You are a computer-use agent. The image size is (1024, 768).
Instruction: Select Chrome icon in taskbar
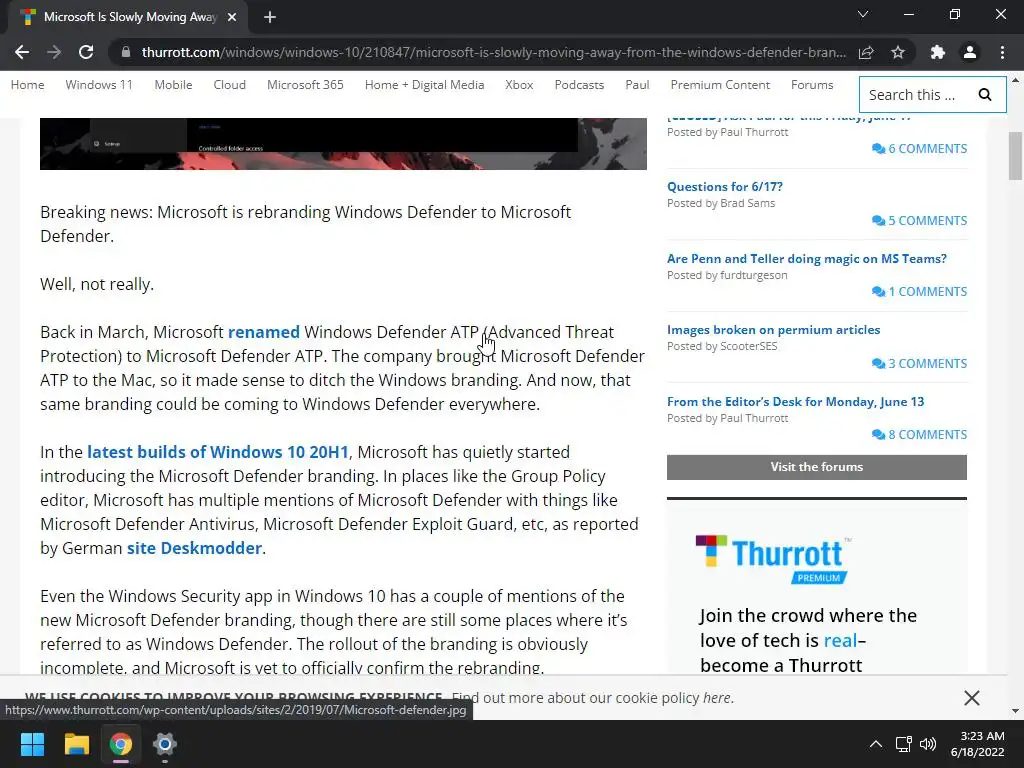click(x=121, y=744)
